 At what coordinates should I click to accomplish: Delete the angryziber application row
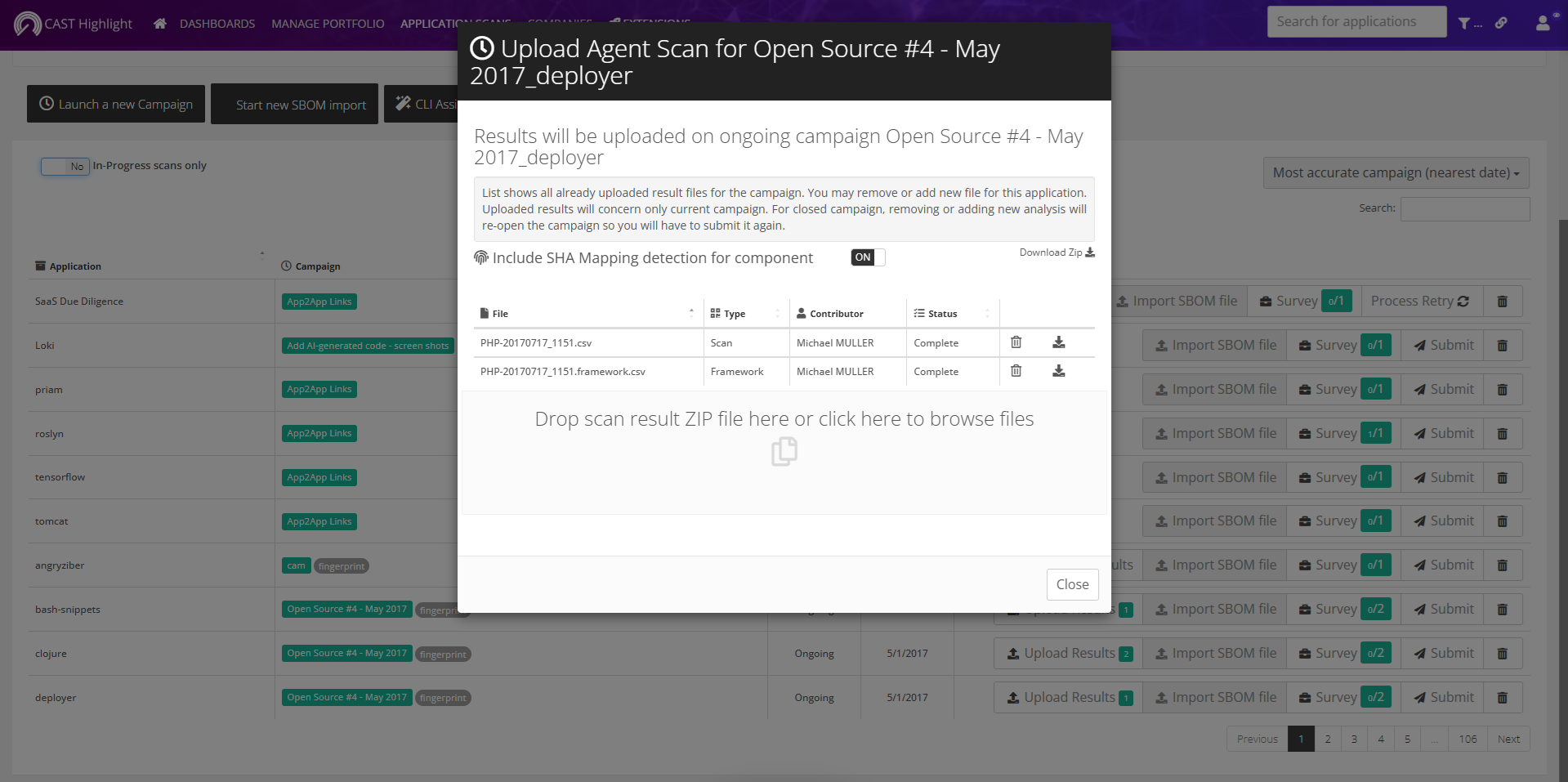(1502, 565)
